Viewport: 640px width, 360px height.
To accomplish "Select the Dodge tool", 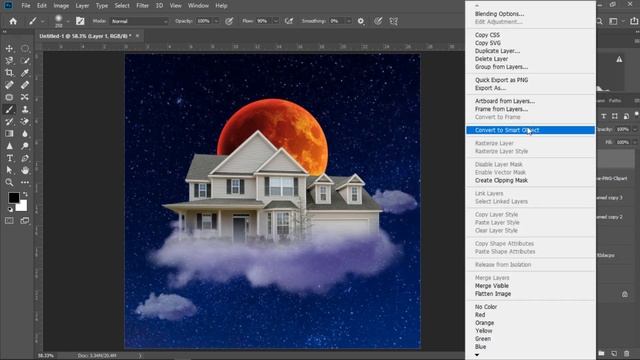I will click(x=25, y=146).
